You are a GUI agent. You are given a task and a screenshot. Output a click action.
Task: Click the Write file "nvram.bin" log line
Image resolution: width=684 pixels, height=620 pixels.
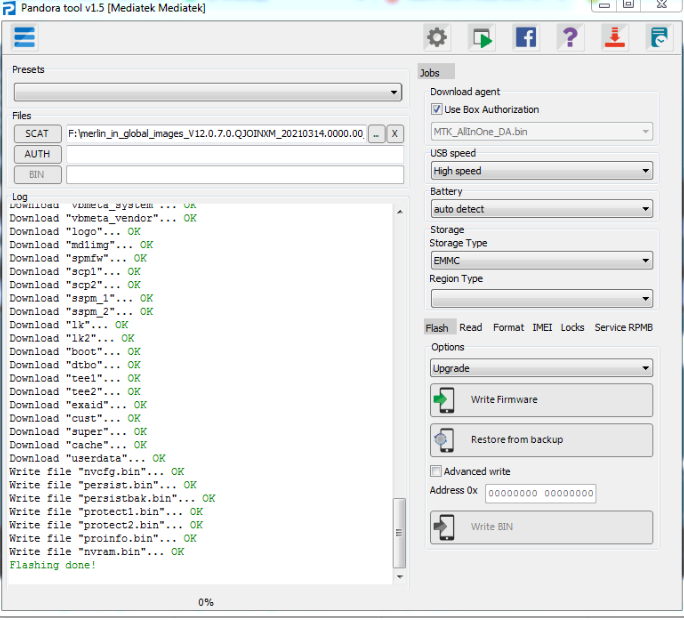pos(97,552)
